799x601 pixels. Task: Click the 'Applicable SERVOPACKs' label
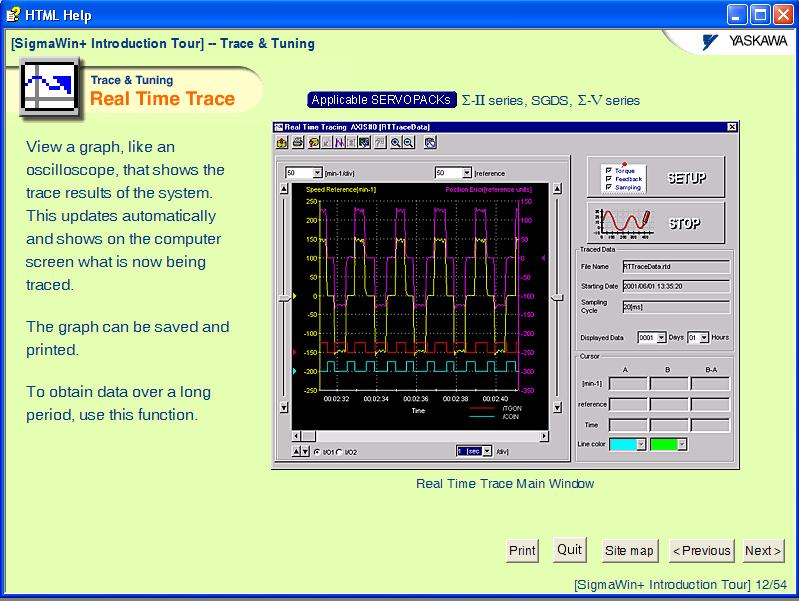pyautogui.click(x=381, y=100)
